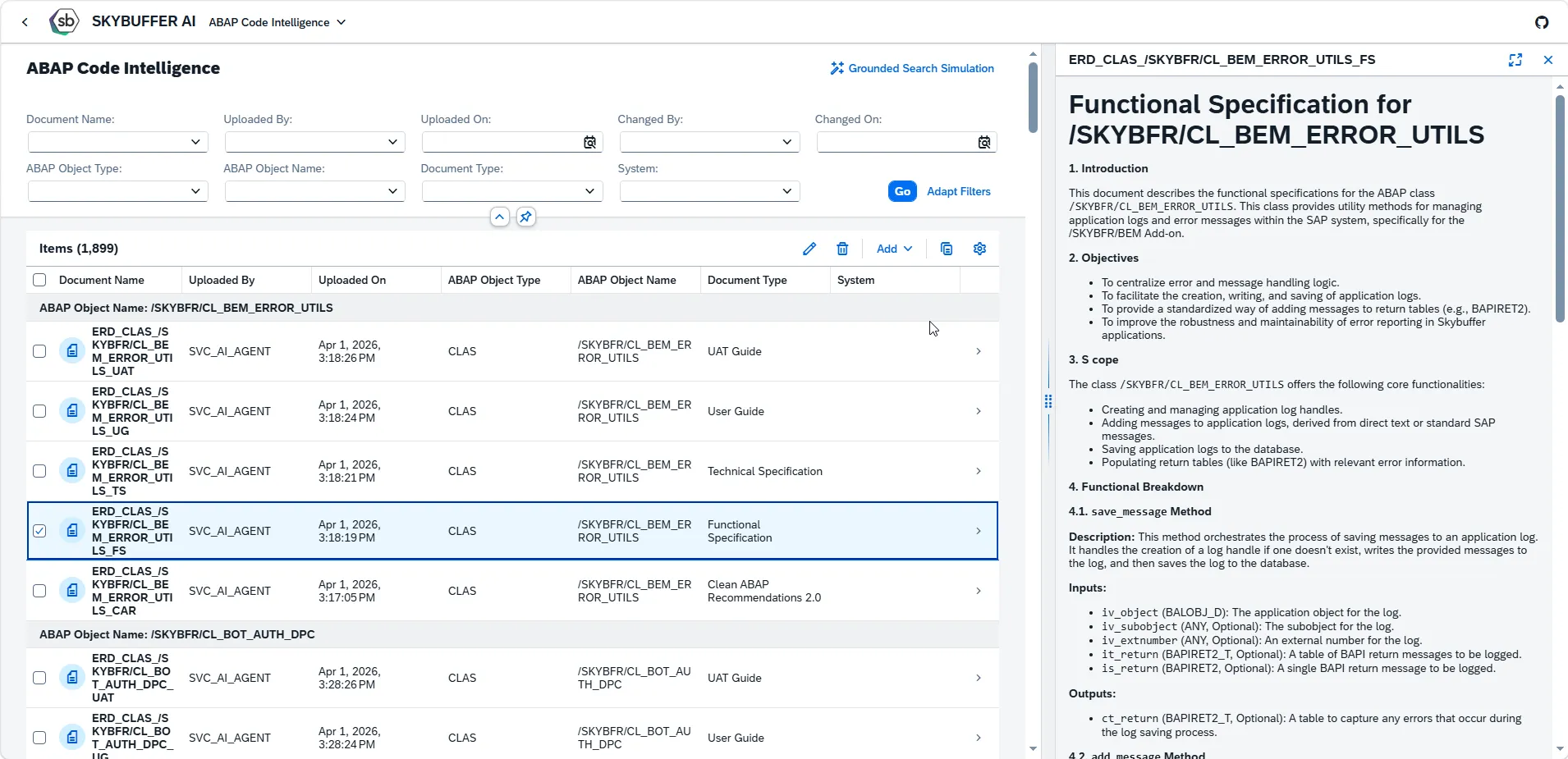Open Changed On calendar picker
This screenshot has height=759, width=1568.
point(983,143)
